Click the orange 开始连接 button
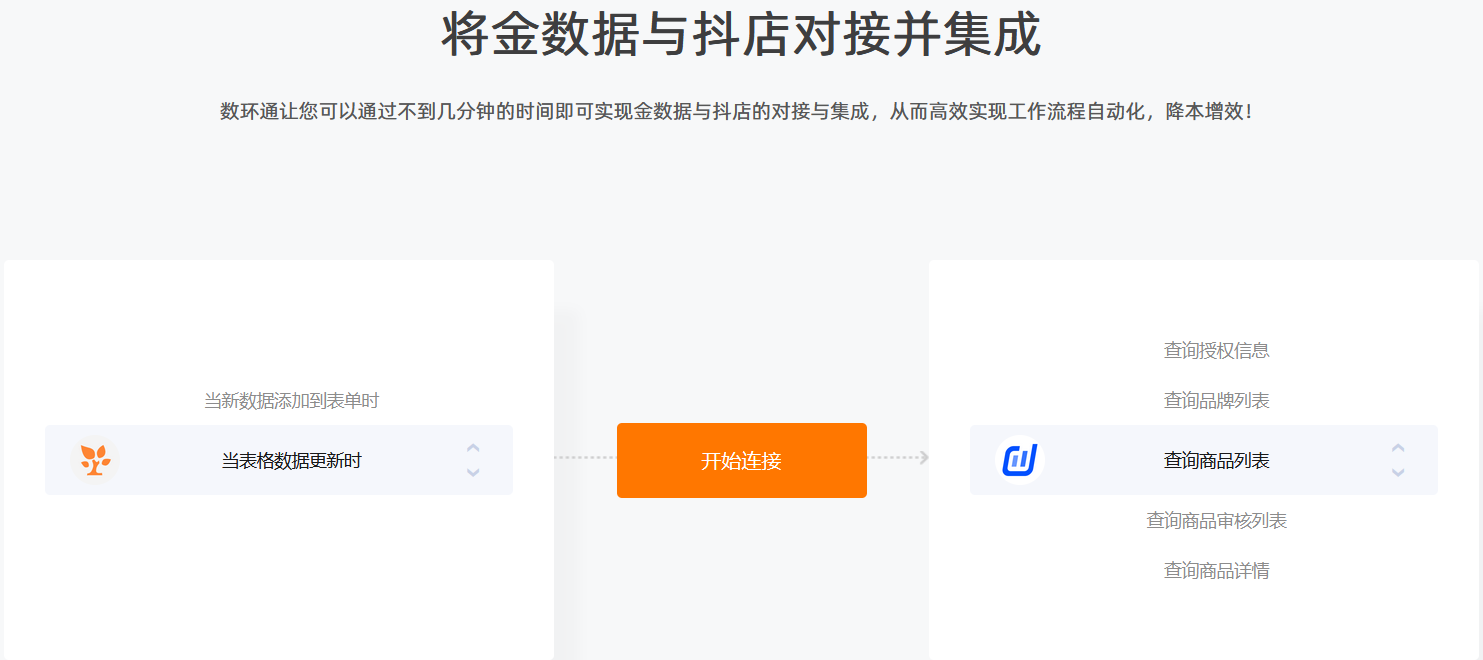The height and width of the screenshot is (660, 1483). tap(742, 460)
